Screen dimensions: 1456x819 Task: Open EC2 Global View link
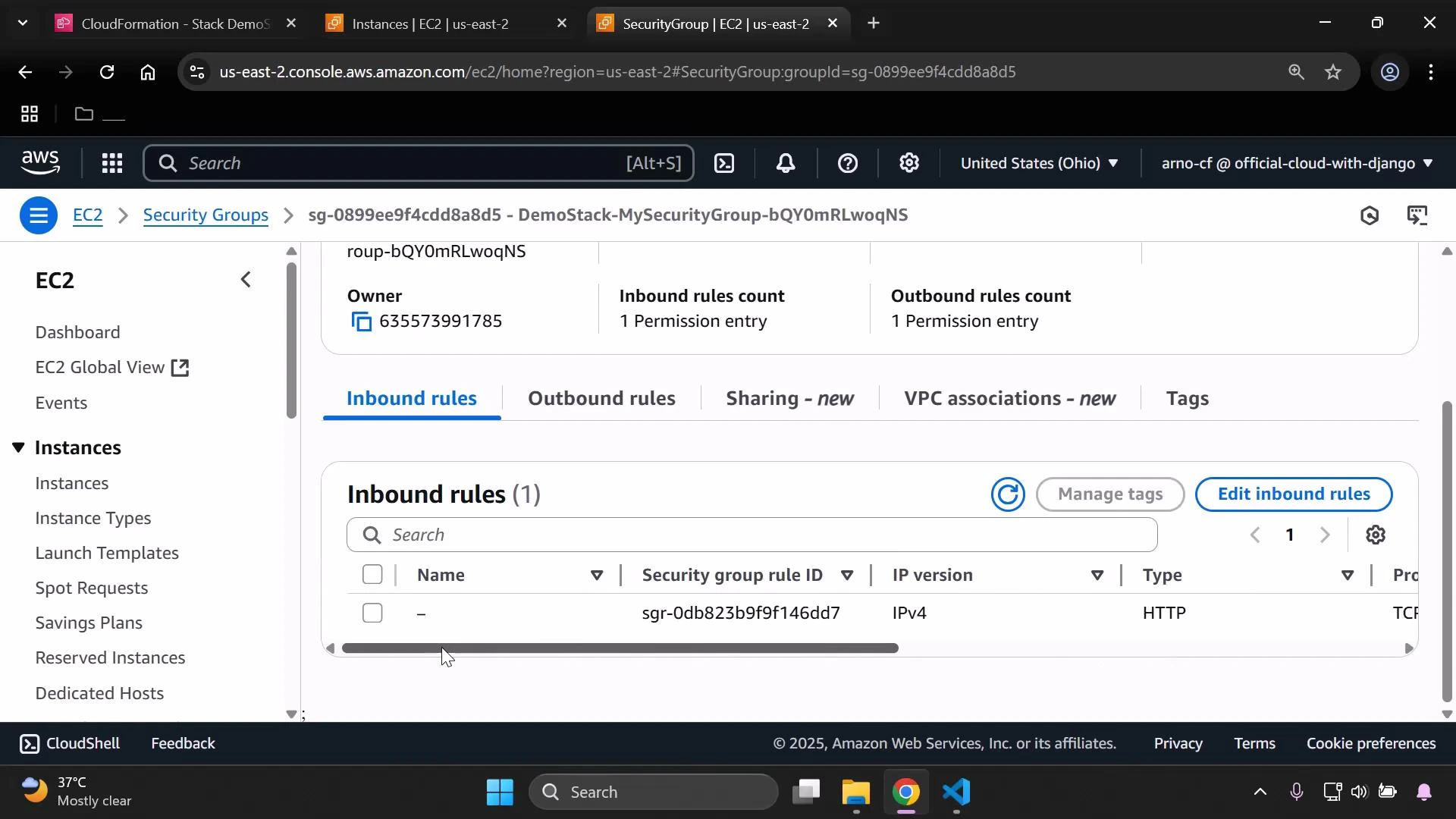[x=111, y=368]
